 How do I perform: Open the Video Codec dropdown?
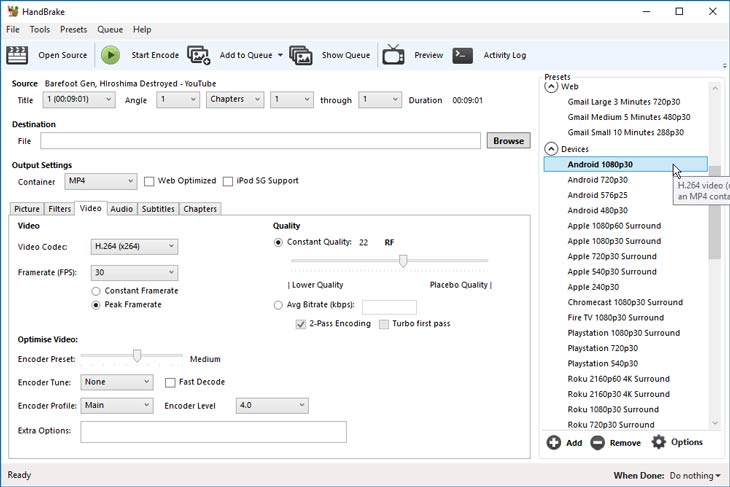(134, 246)
